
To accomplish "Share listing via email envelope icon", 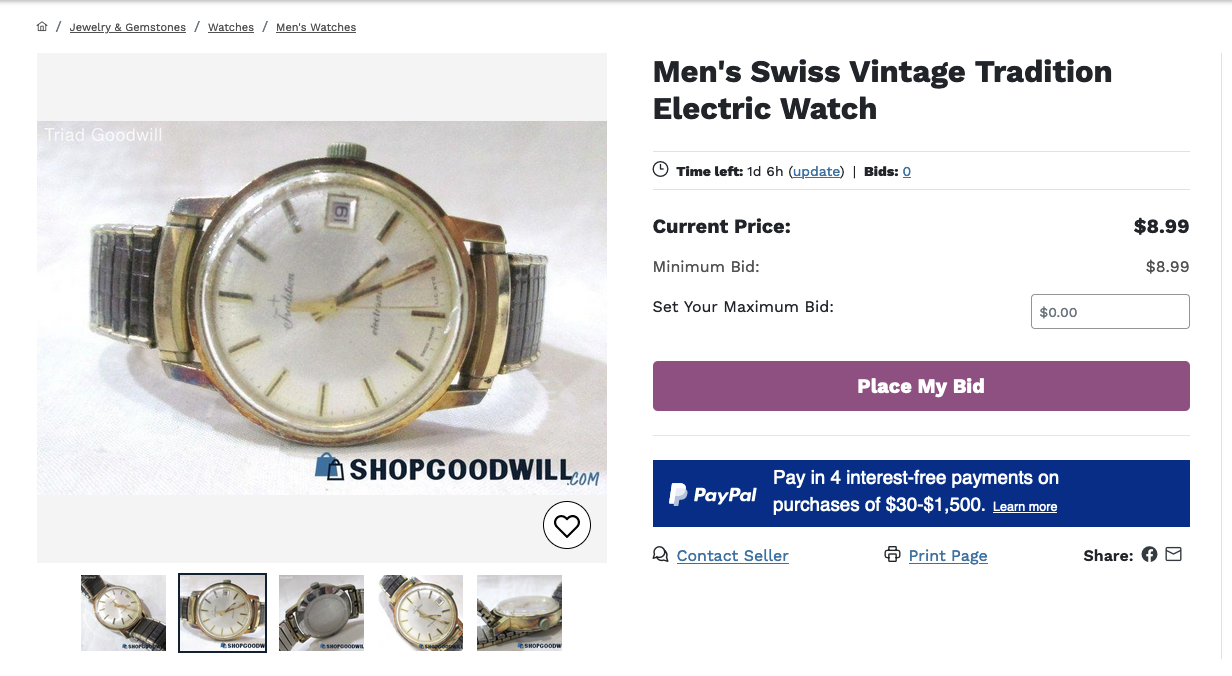I will 1173,554.
